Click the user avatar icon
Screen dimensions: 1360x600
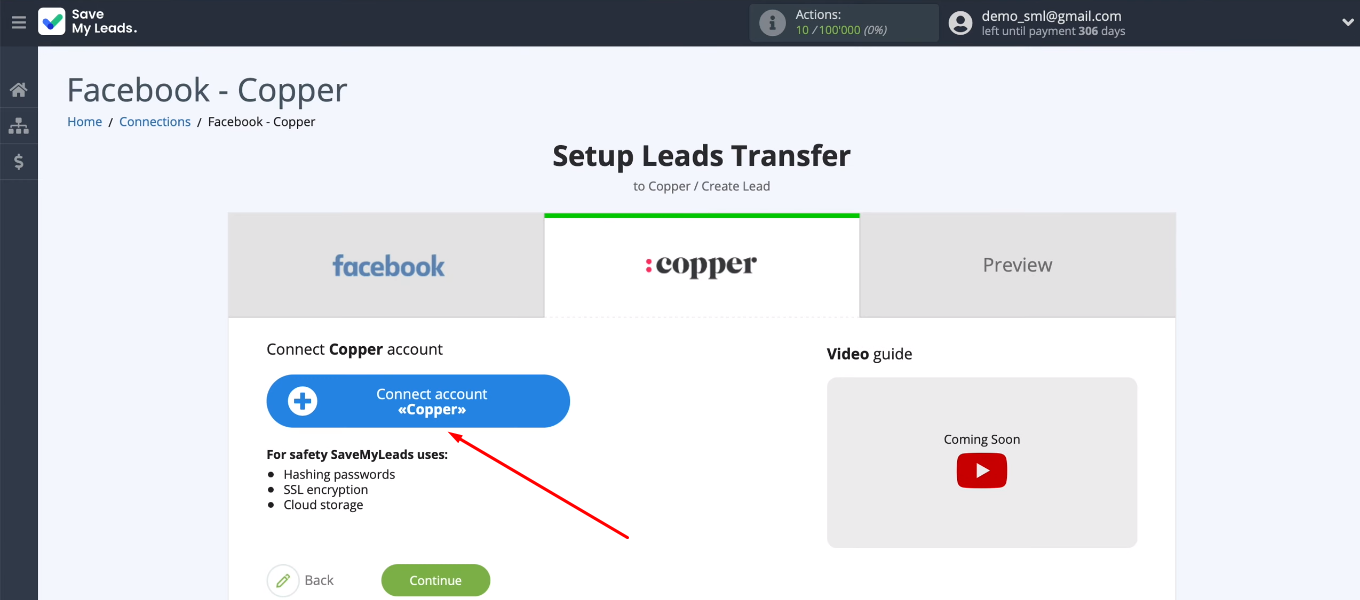tap(960, 23)
